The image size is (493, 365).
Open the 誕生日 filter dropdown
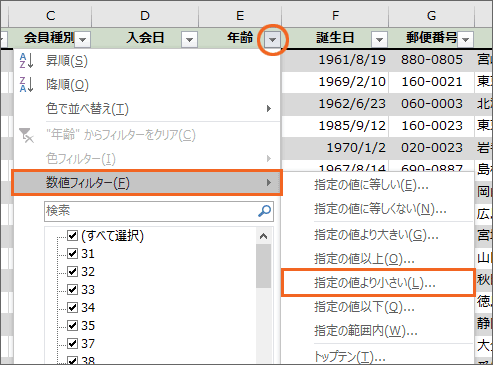[379, 40]
